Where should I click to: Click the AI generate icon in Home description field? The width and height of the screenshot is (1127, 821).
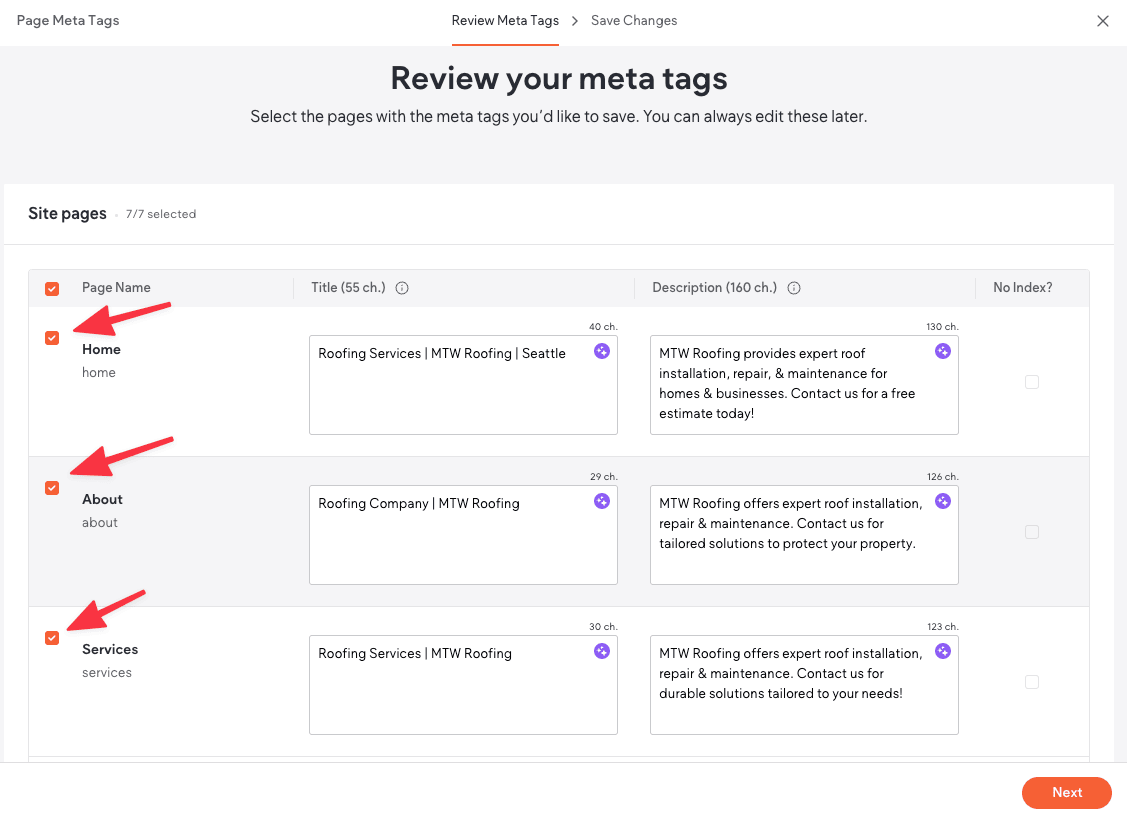pyautogui.click(x=942, y=351)
